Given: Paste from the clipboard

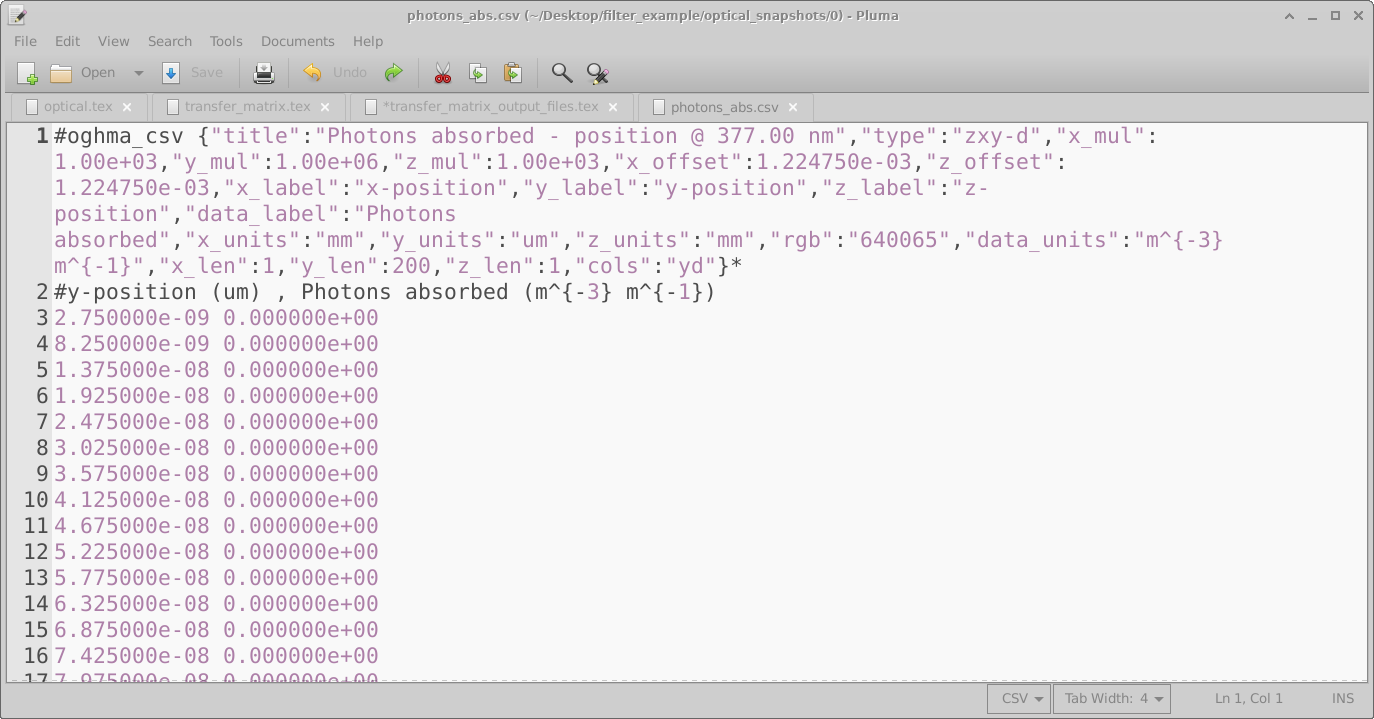Looking at the screenshot, I should pos(511,72).
